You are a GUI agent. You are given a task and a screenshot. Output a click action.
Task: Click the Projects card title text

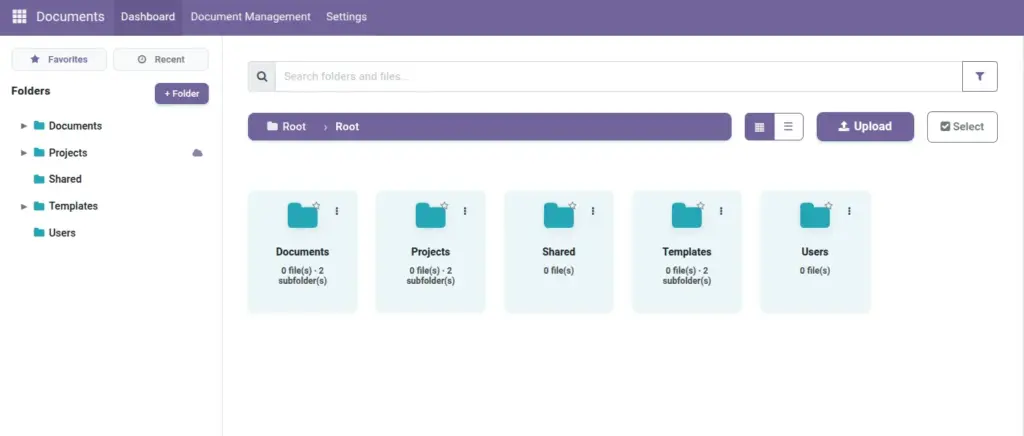pyautogui.click(x=430, y=252)
